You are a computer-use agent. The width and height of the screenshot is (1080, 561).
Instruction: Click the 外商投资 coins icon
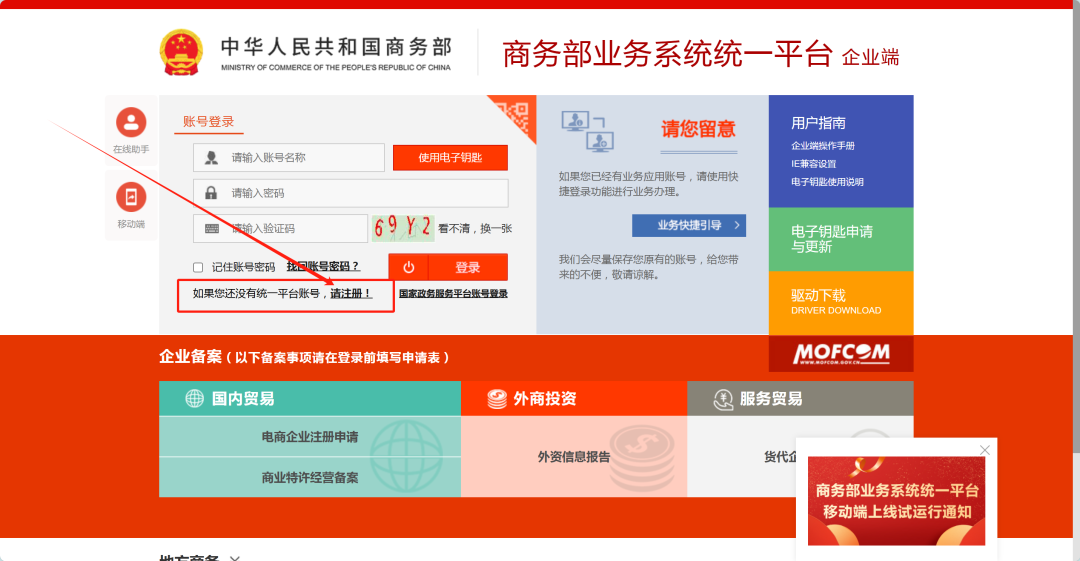(x=497, y=399)
